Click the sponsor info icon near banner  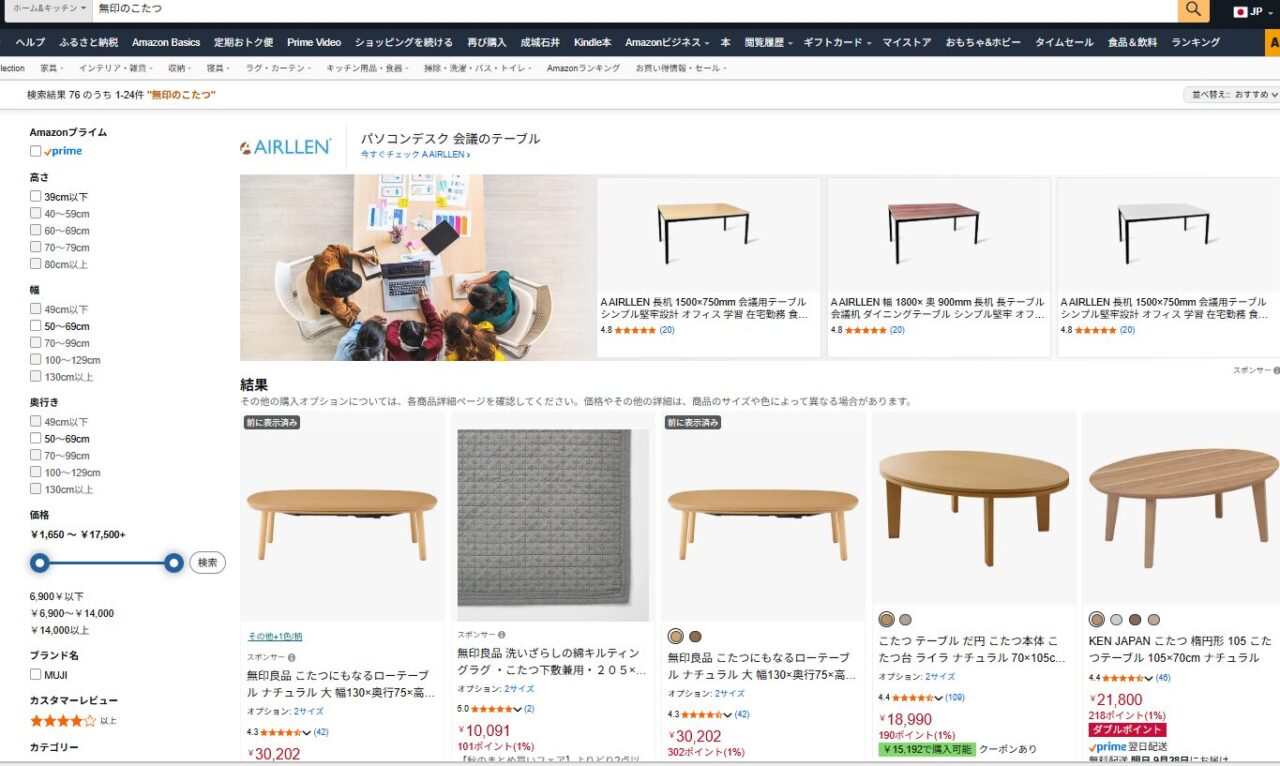(x=1276, y=370)
